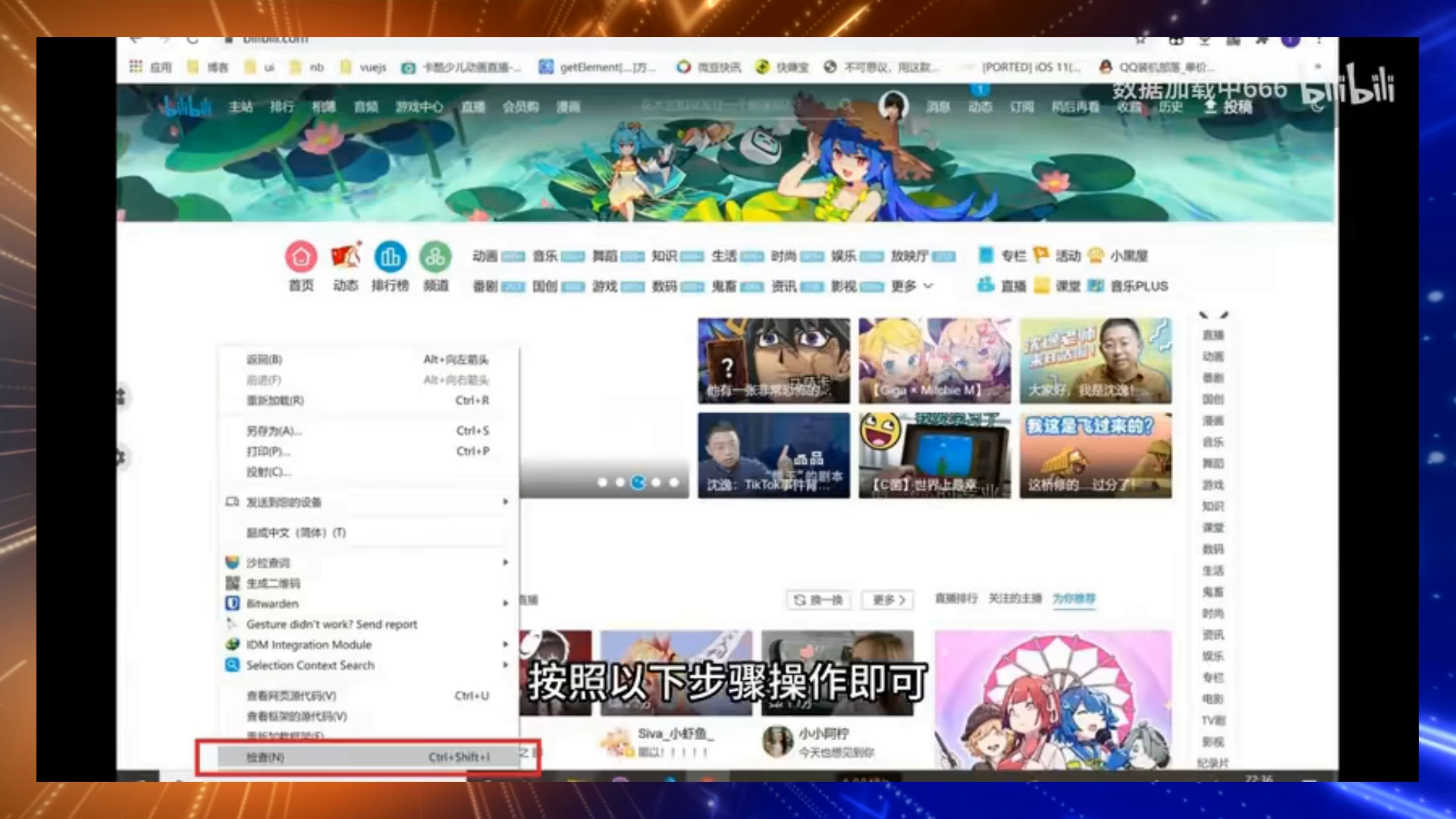
Task: Open 历史 in top navigation
Action: point(1170,107)
